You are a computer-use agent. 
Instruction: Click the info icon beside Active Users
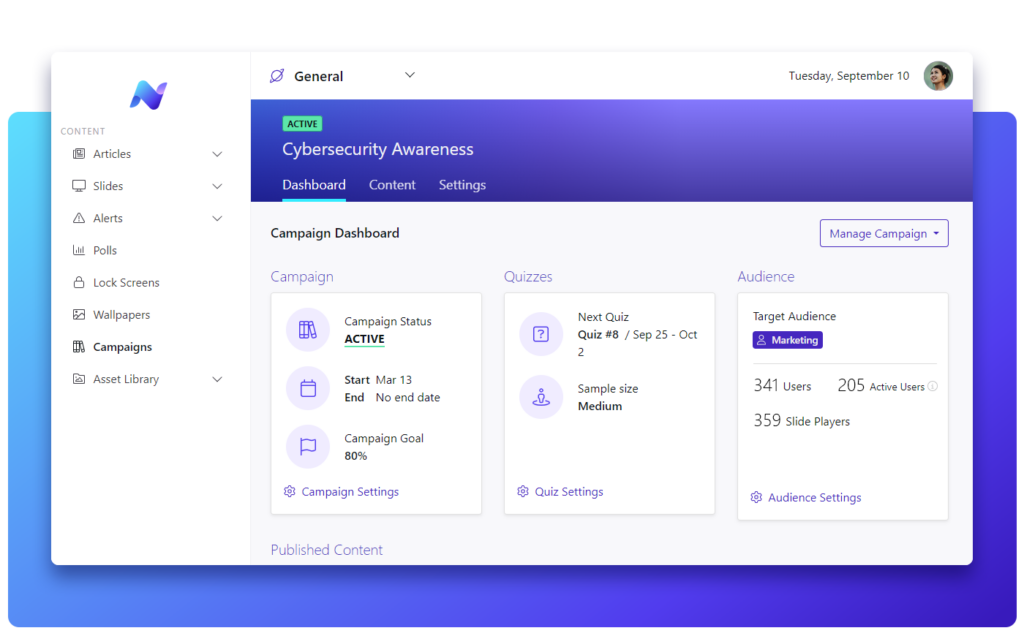933,384
